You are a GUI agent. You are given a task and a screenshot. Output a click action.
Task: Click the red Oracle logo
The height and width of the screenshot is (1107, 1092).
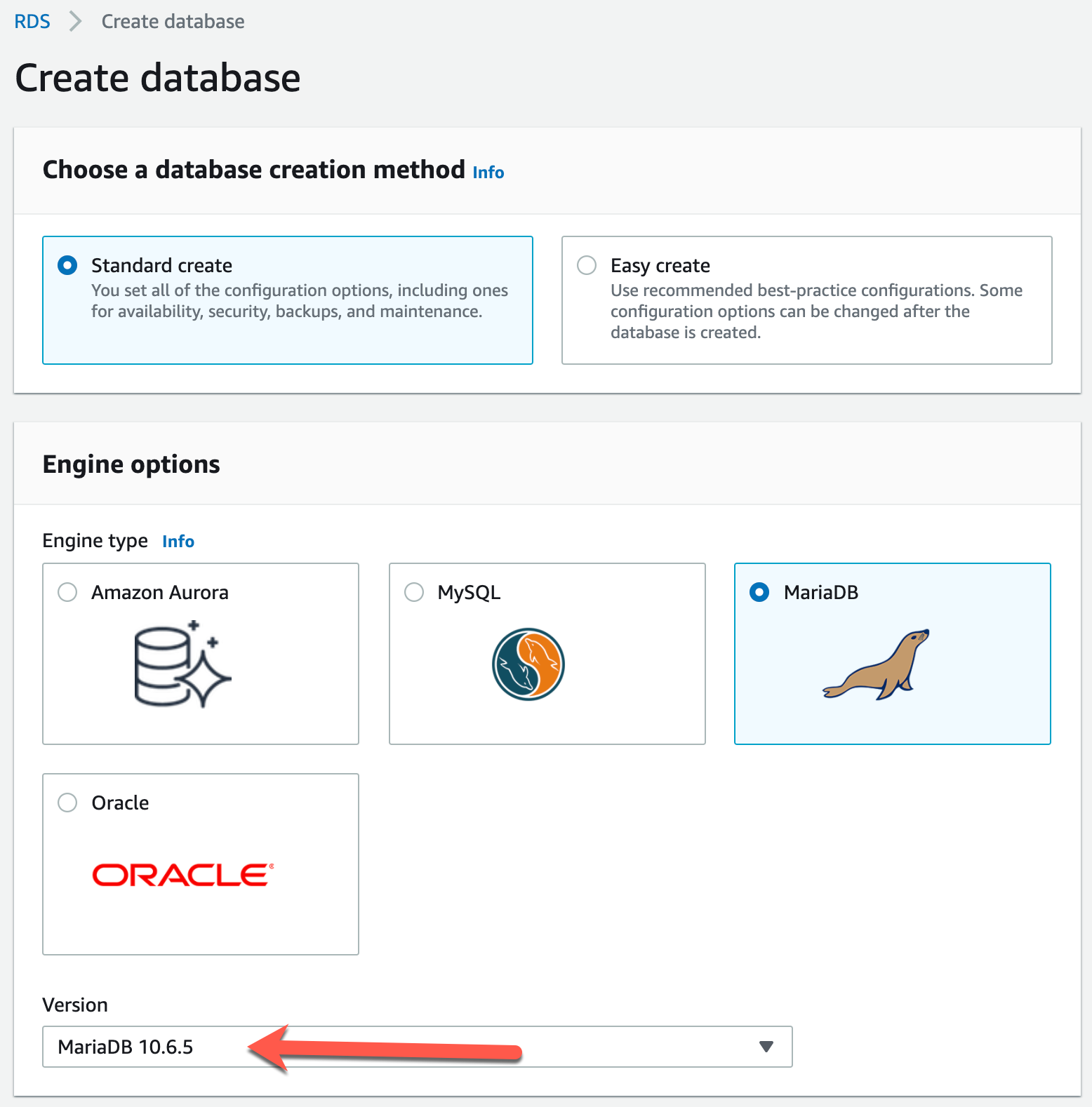[x=182, y=875]
